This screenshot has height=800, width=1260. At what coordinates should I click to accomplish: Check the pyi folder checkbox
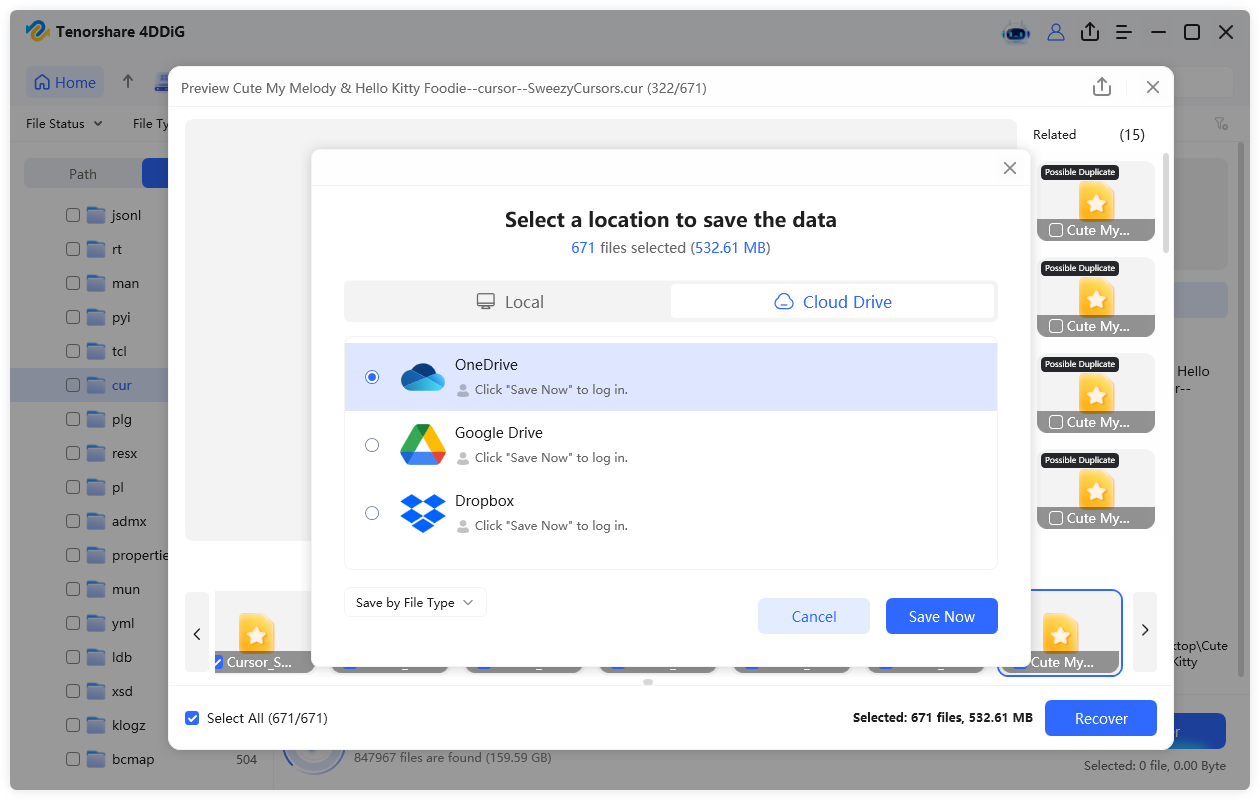tap(72, 317)
